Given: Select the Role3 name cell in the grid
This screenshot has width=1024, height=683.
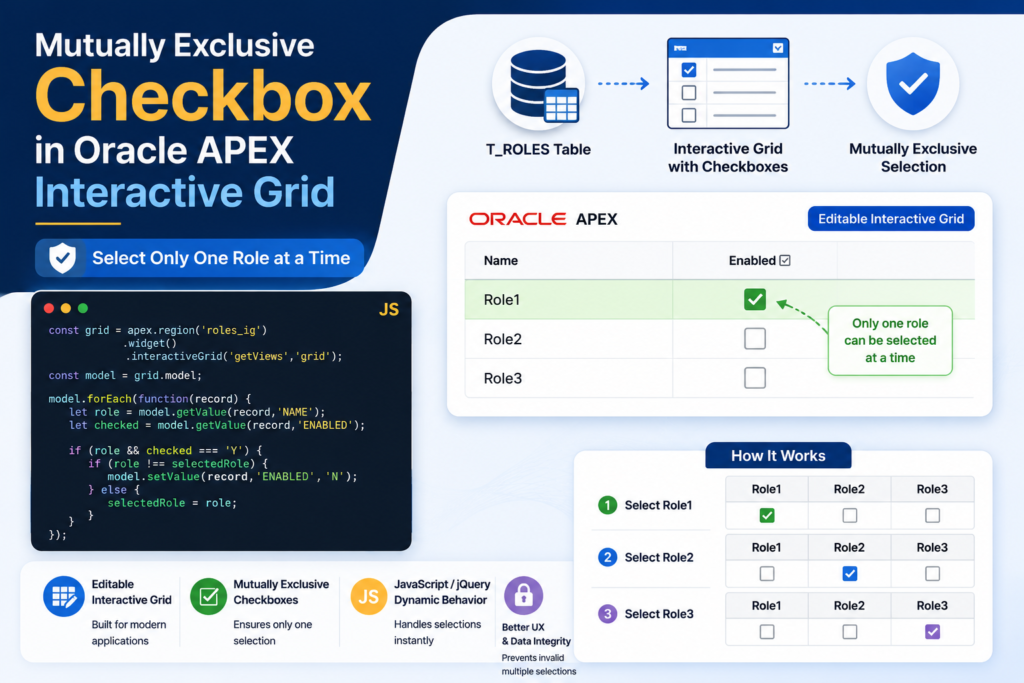Looking at the screenshot, I should [569, 378].
